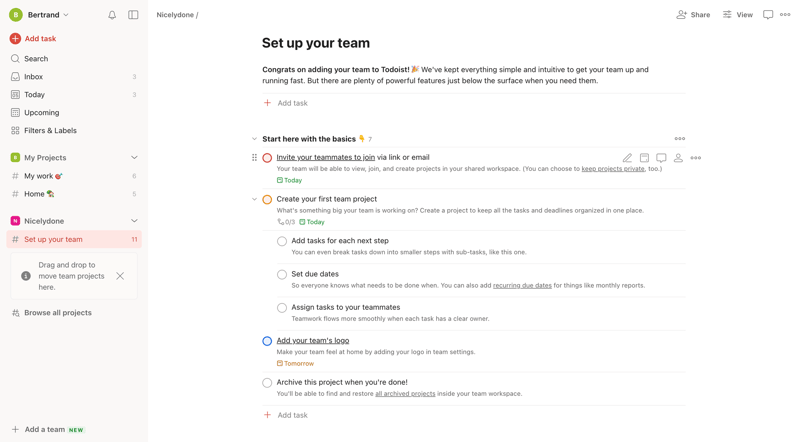The image size is (800, 442).
Task: Click the info icon in the hint box
Action: click(x=26, y=276)
